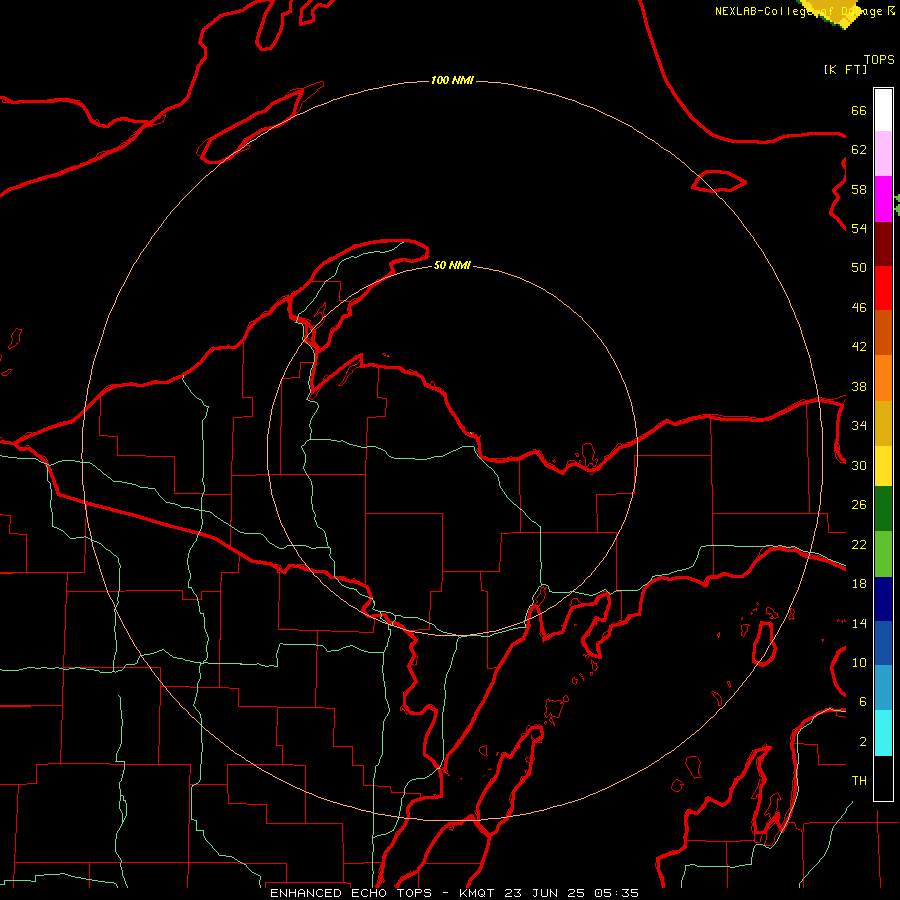Click legend value "54"

(x=859, y=228)
